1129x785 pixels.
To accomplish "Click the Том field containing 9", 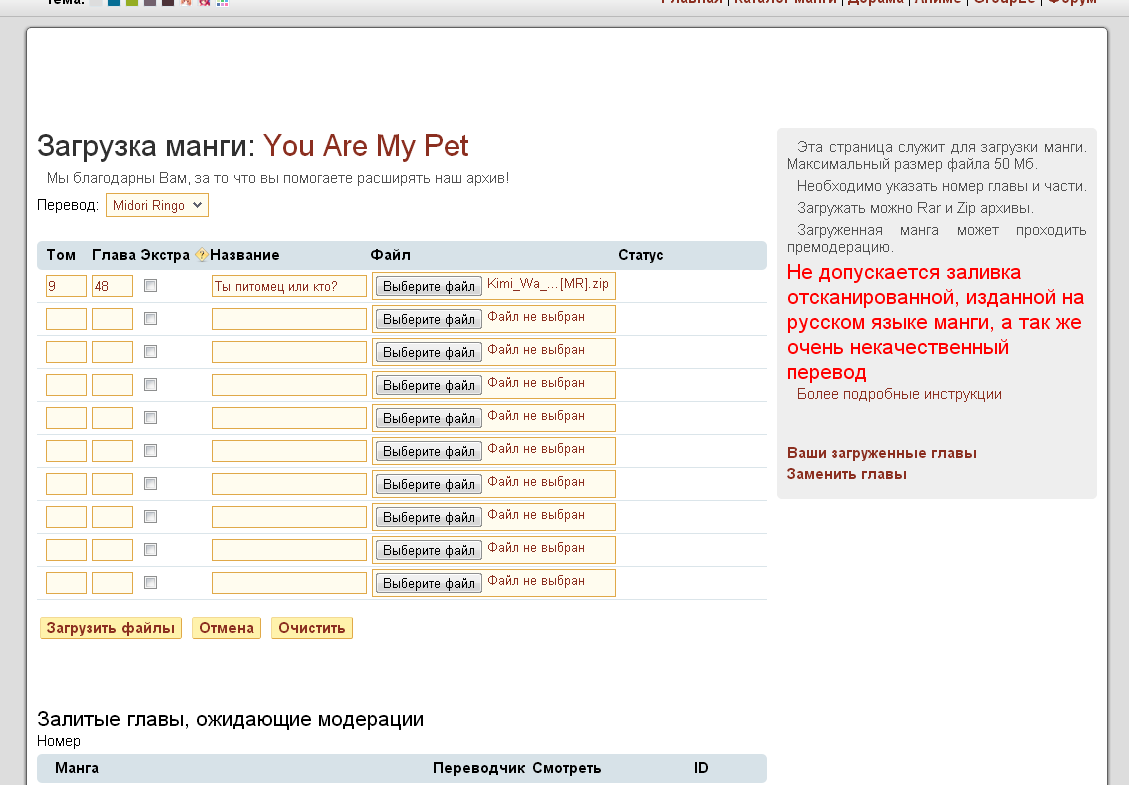I will (x=66, y=286).
